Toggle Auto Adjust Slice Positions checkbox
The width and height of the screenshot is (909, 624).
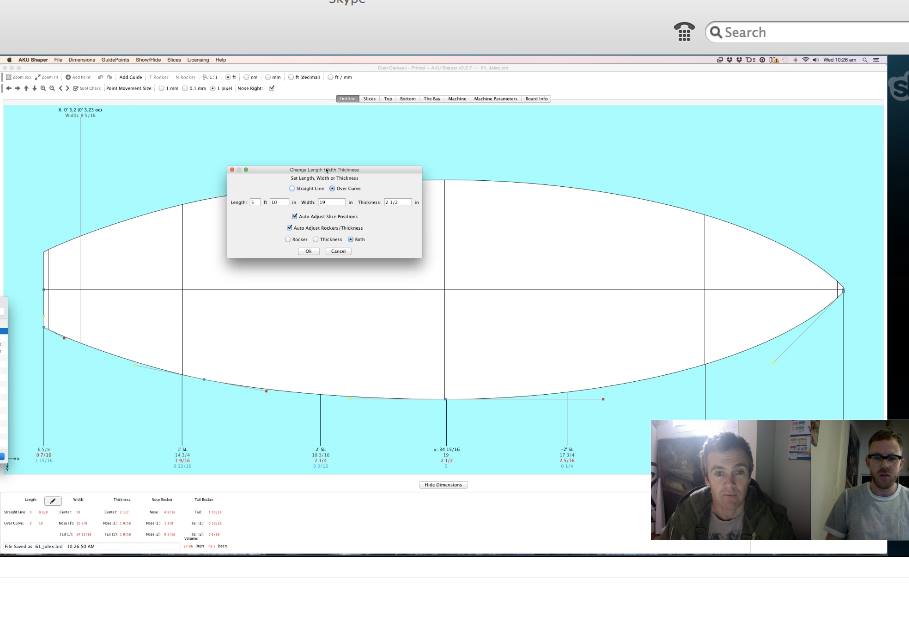(x=294, y=216)
